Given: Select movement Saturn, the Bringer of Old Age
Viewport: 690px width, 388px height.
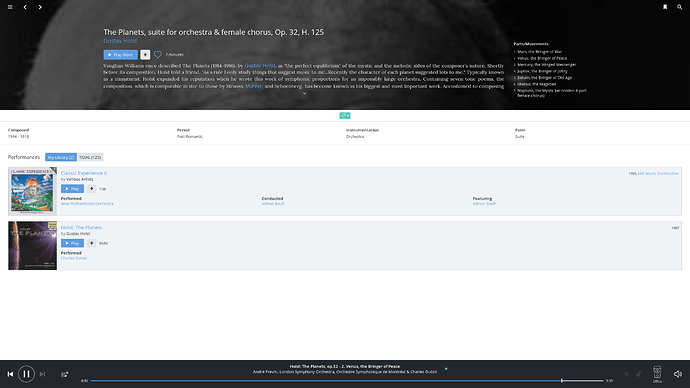Looking at the screenshot, I should (x=544, y=77).
